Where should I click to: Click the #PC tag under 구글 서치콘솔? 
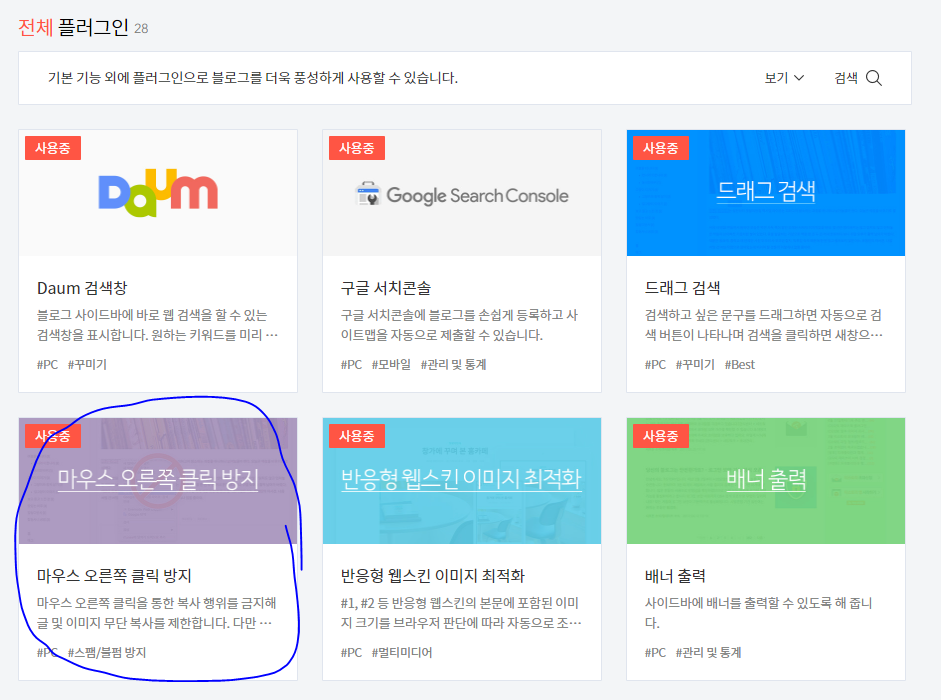pyautogui.click(x=351, y=364)
